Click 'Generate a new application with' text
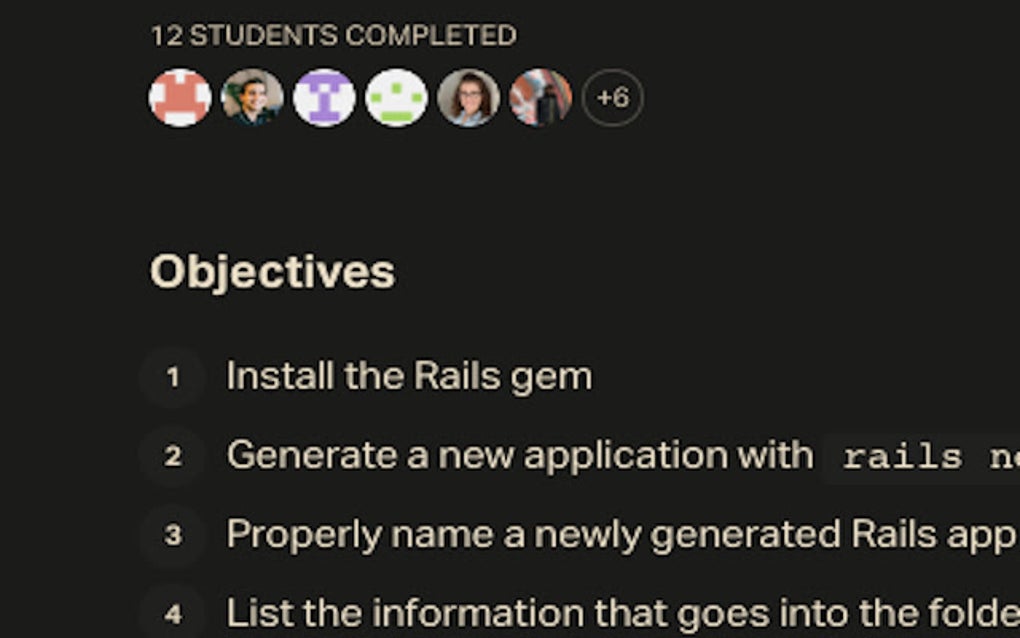Image resolution: width=1020 pixels, height=638 pixels. [519, 456]
